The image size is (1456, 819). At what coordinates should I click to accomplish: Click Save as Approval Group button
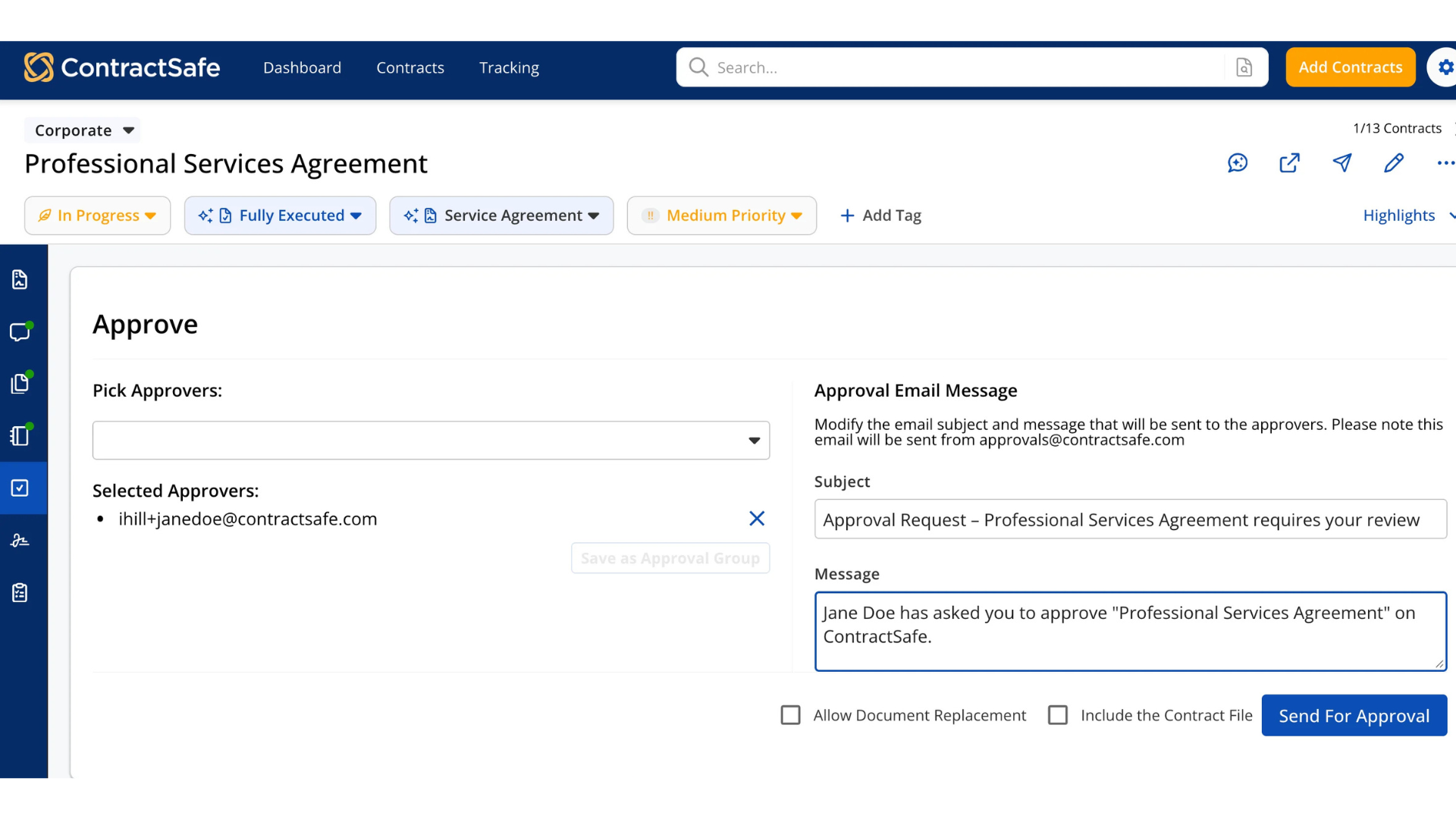(670, 558)
